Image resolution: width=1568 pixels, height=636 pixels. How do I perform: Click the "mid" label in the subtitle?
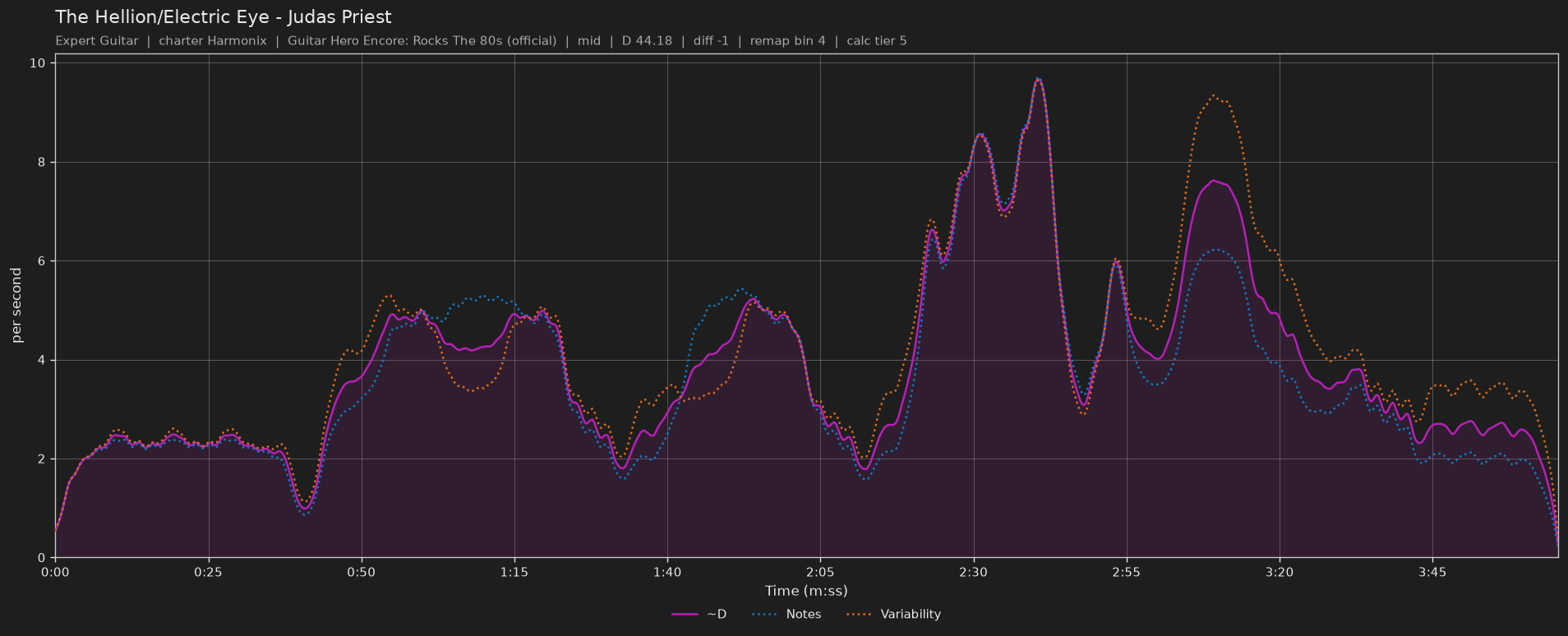pyautogui.click(x=589, y=41)
